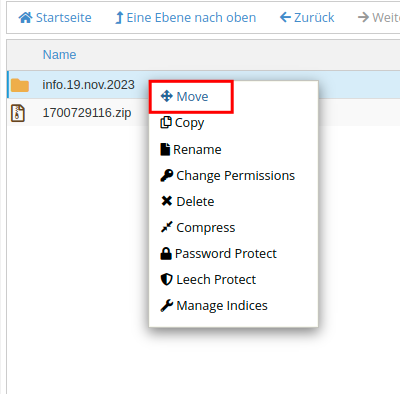Select the 1700729116.zip file name
400x394 pixels.
point(87,113)
